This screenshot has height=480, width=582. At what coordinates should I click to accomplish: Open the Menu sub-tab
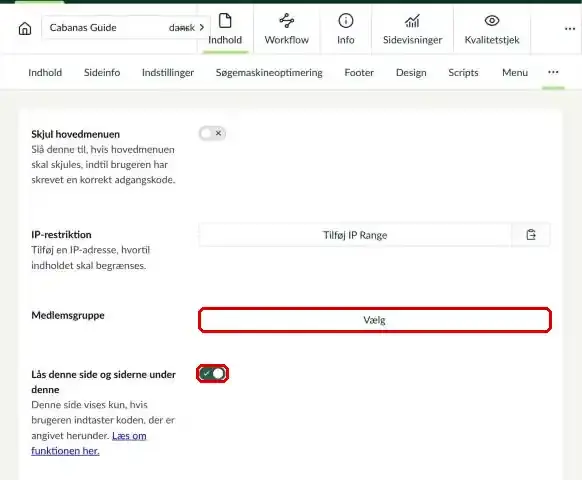(515, 72)
